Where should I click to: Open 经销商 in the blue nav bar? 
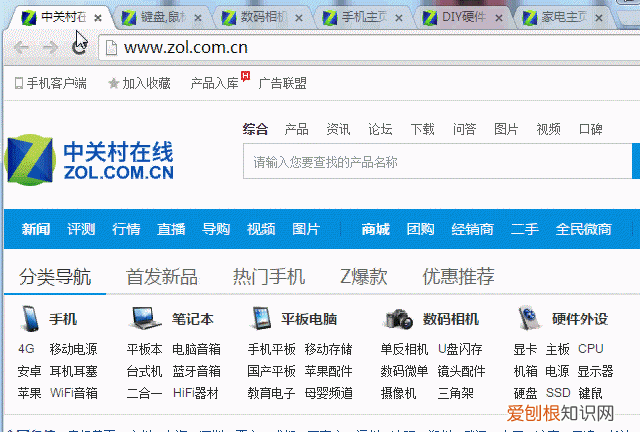pos(472,229)
